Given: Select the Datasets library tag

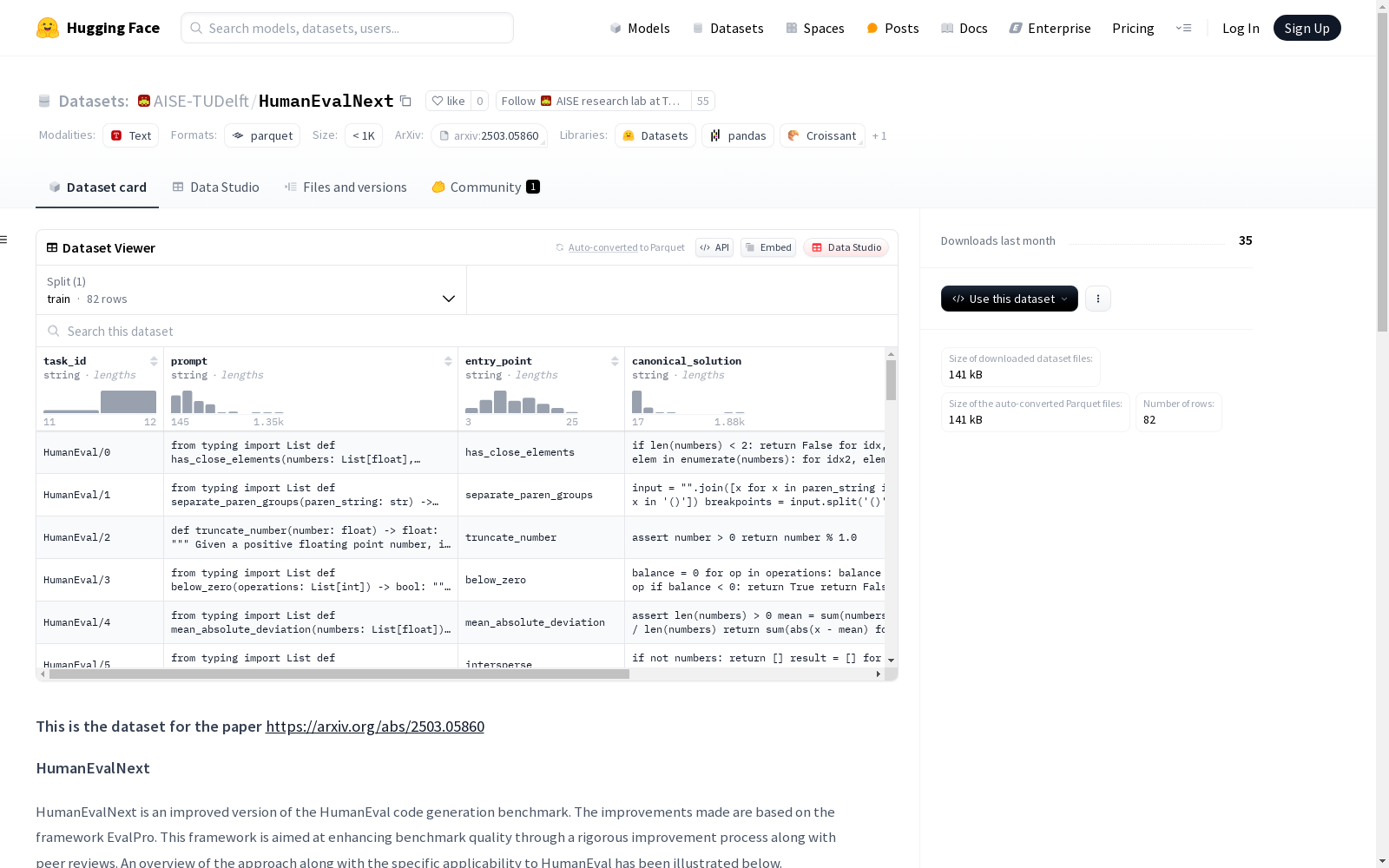Looking at the screenshot, I should click(655, 135).
